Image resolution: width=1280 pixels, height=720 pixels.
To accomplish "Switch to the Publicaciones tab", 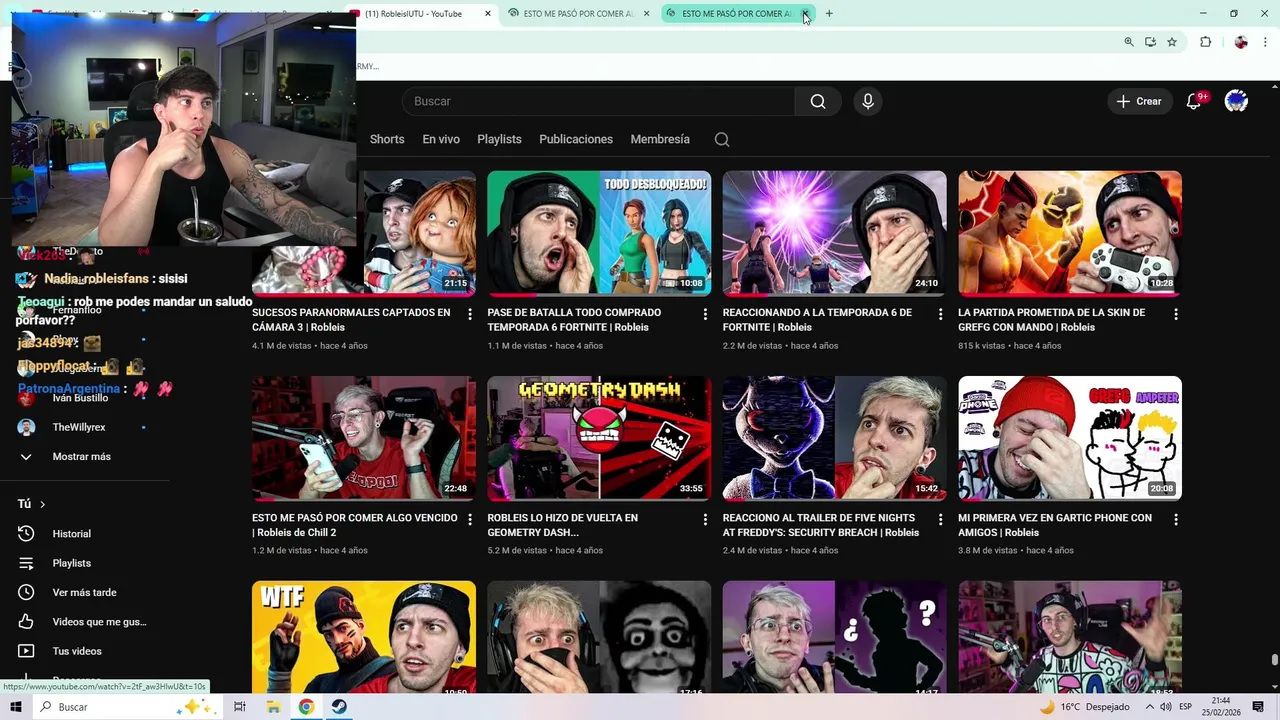I will 576,139.
